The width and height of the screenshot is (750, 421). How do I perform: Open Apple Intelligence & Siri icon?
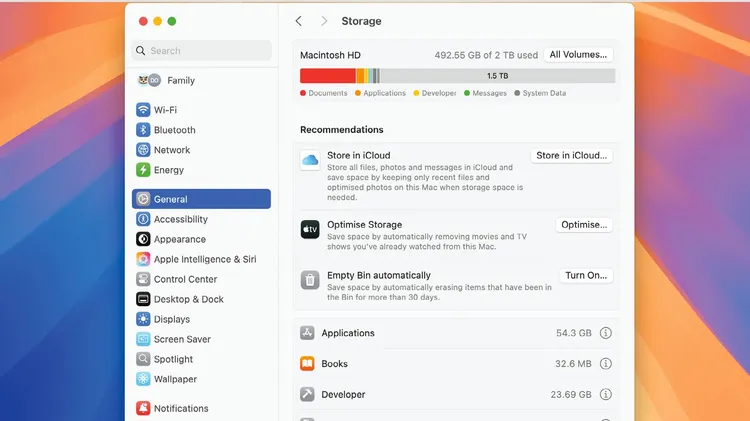[144, 259]
